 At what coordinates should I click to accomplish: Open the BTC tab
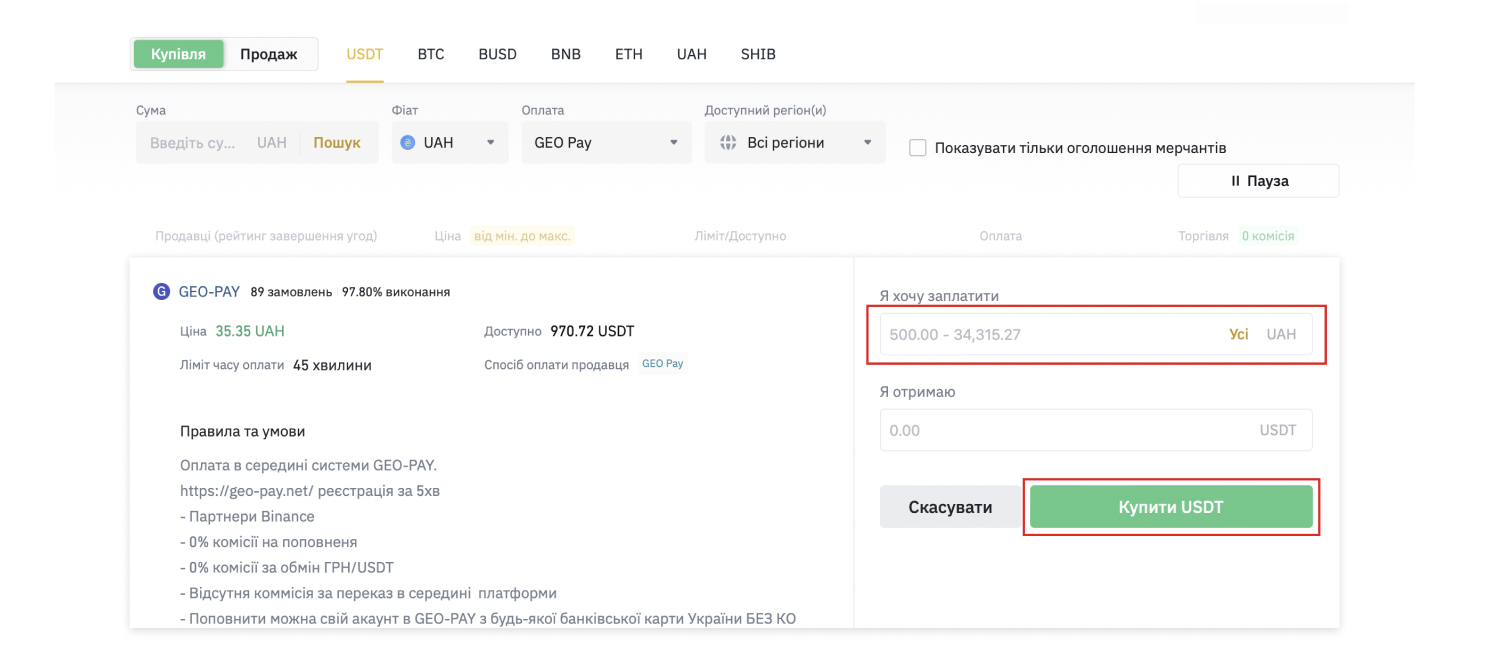431,54
